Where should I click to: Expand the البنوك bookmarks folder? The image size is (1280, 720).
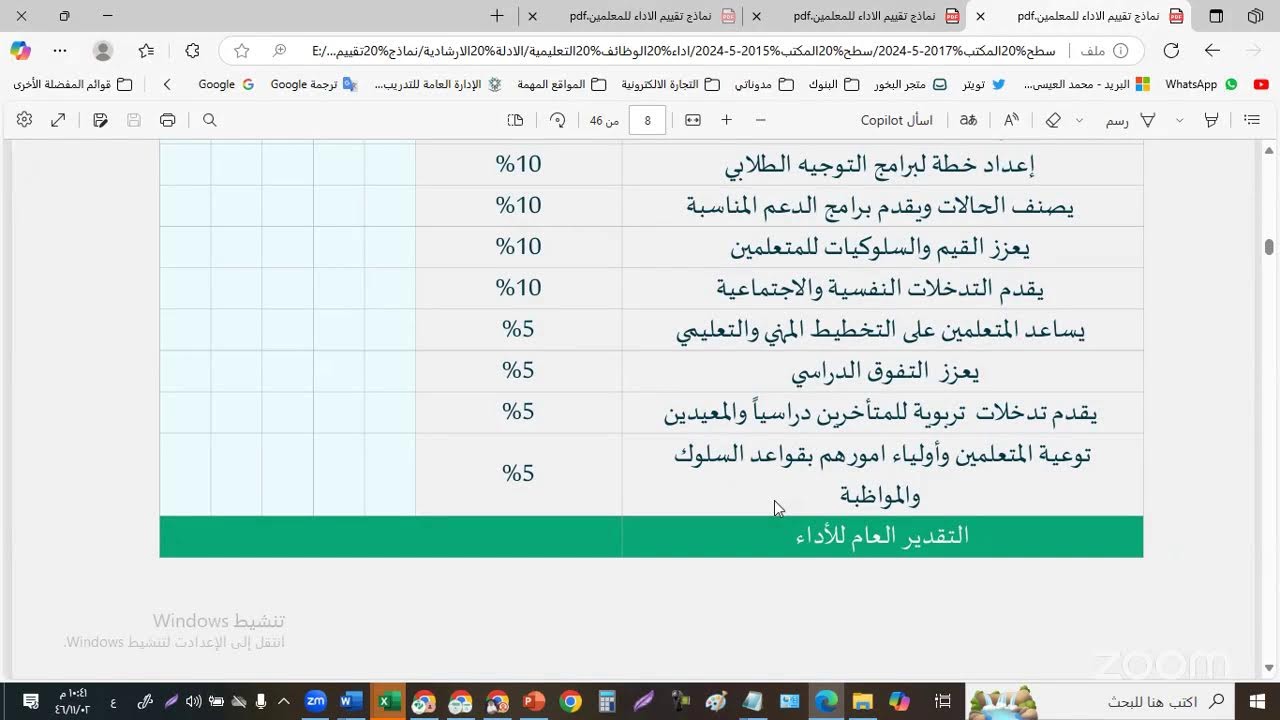tap(834, 85)
